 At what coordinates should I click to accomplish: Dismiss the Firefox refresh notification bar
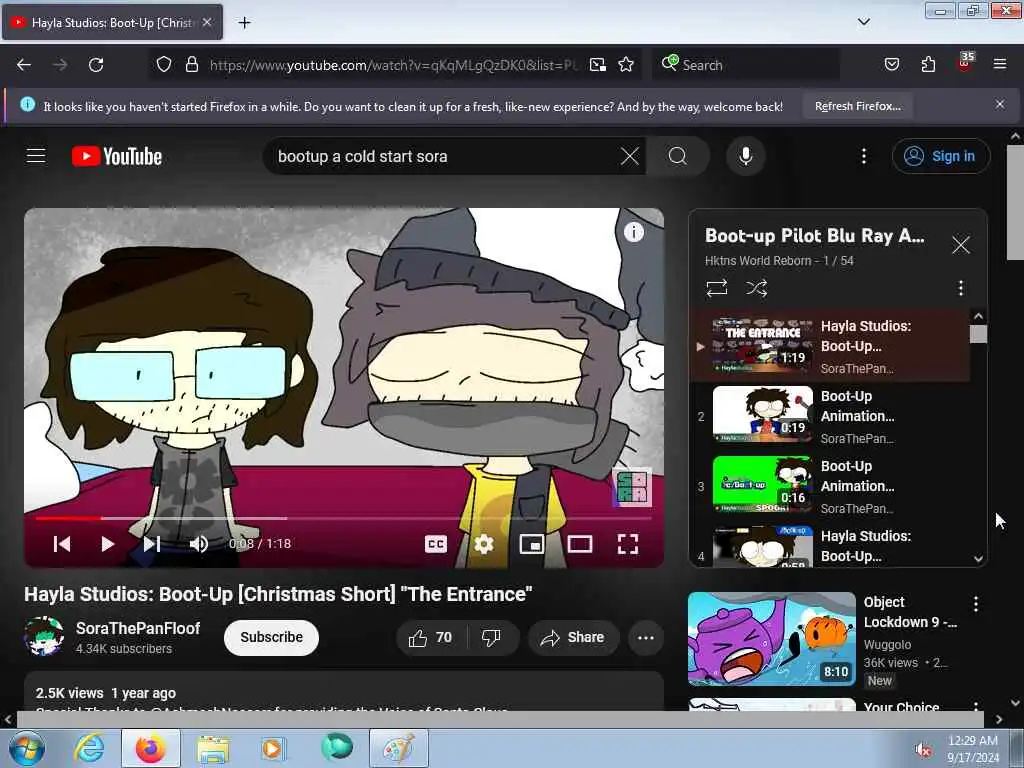tap(999, 104)
